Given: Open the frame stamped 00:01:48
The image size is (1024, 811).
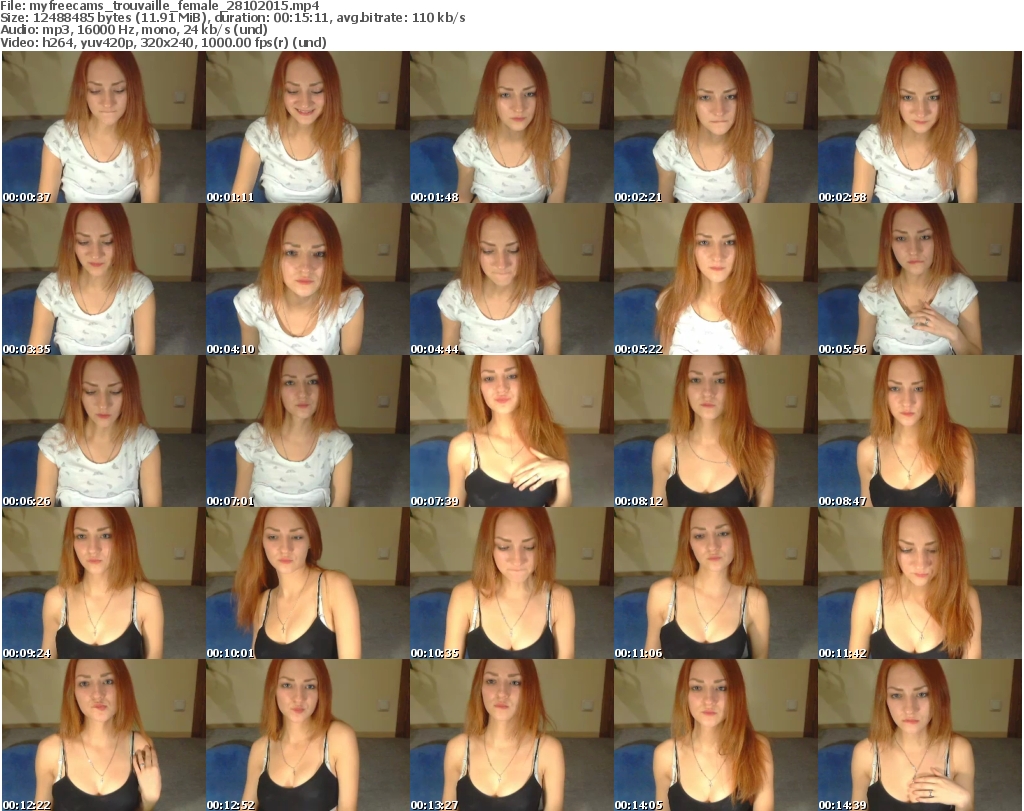Looking at the screenshot, I should click(x=511, y=127).
